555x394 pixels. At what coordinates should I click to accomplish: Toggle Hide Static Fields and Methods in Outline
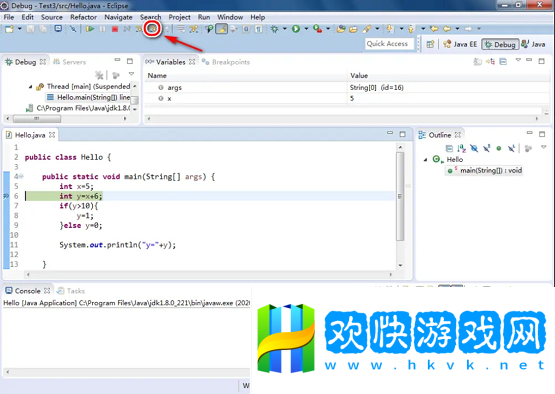487,148
